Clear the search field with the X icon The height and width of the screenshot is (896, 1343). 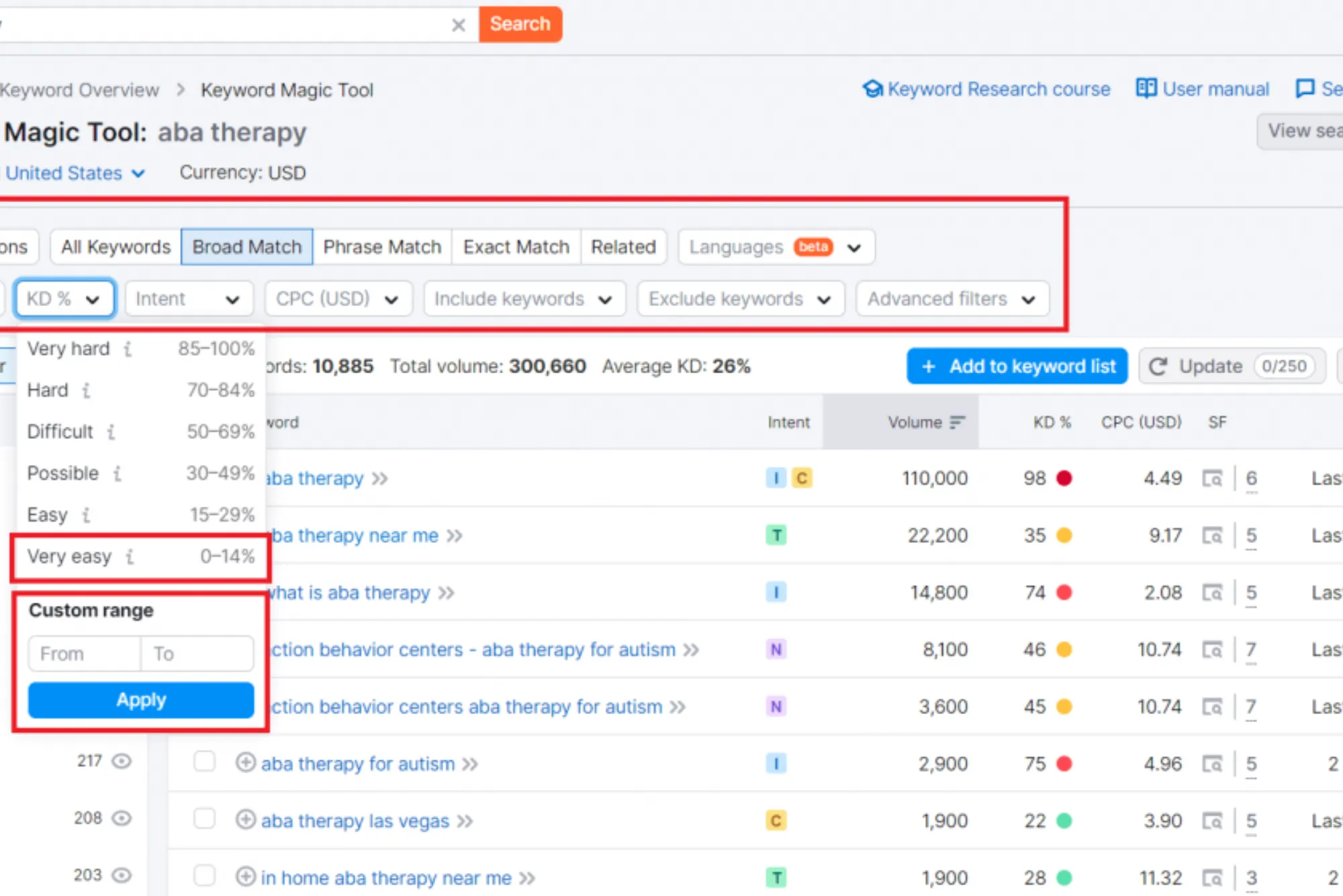coord(459,25)
